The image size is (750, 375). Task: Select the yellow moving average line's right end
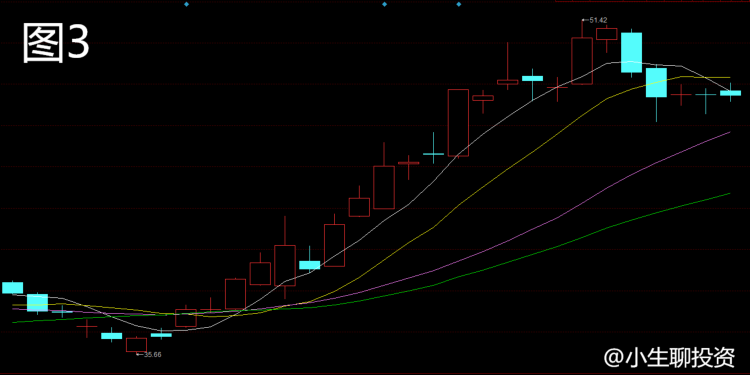[x=729, y=77]
